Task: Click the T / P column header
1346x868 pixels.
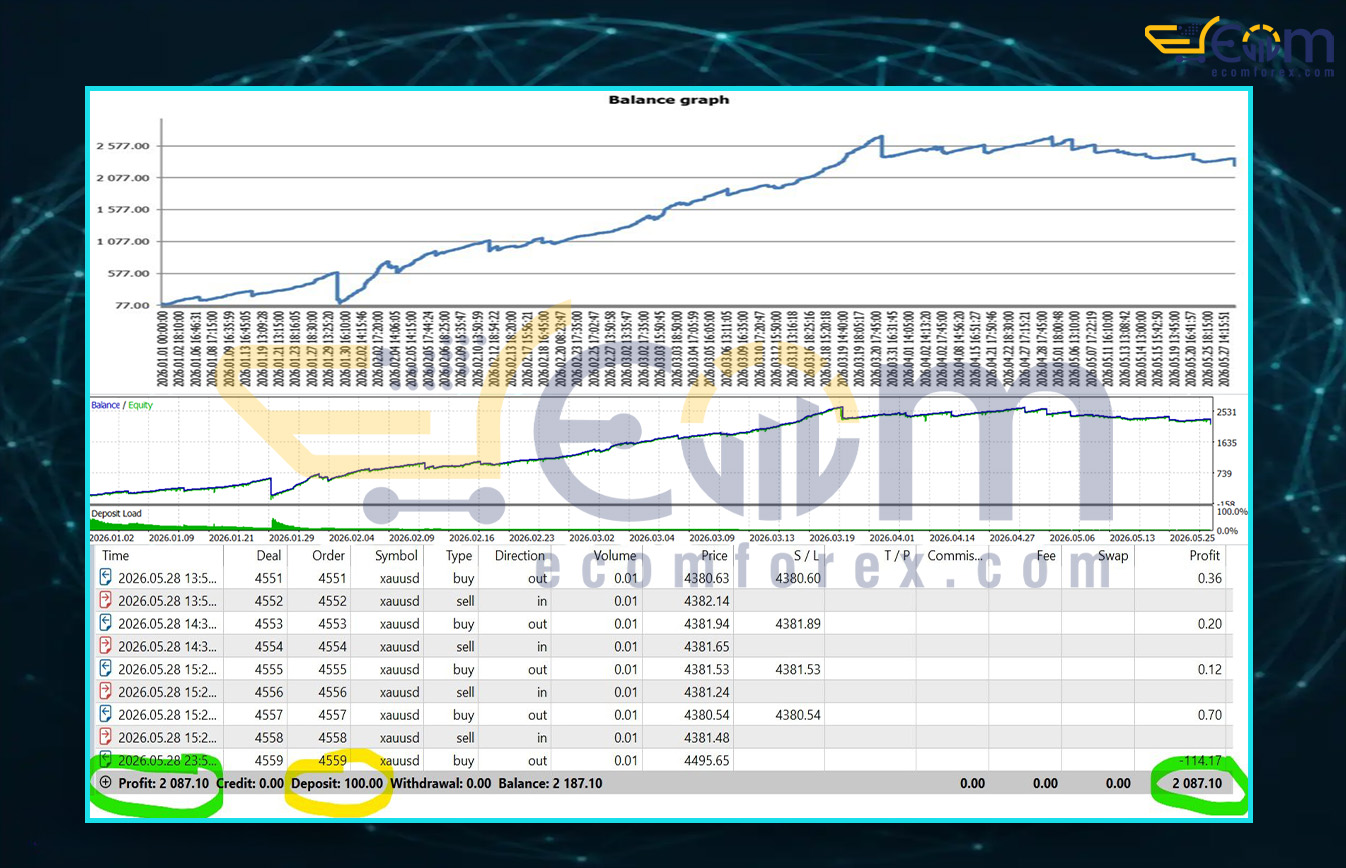Action: pyautogui.click(x=895, y=555)
